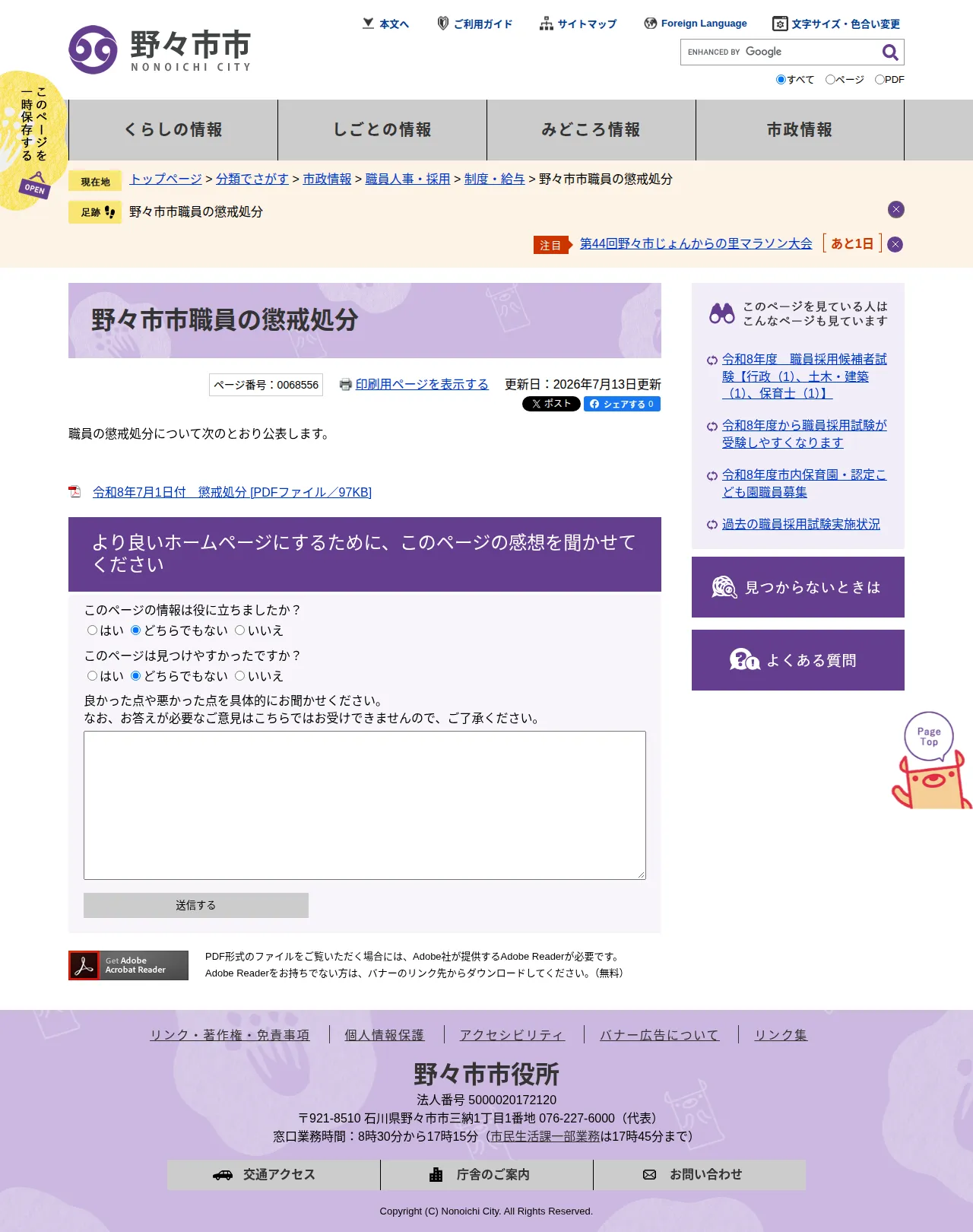Screen dimensions: 973x1232
Task: Click the 送信する submit button
Action: (x=196, y=905)
